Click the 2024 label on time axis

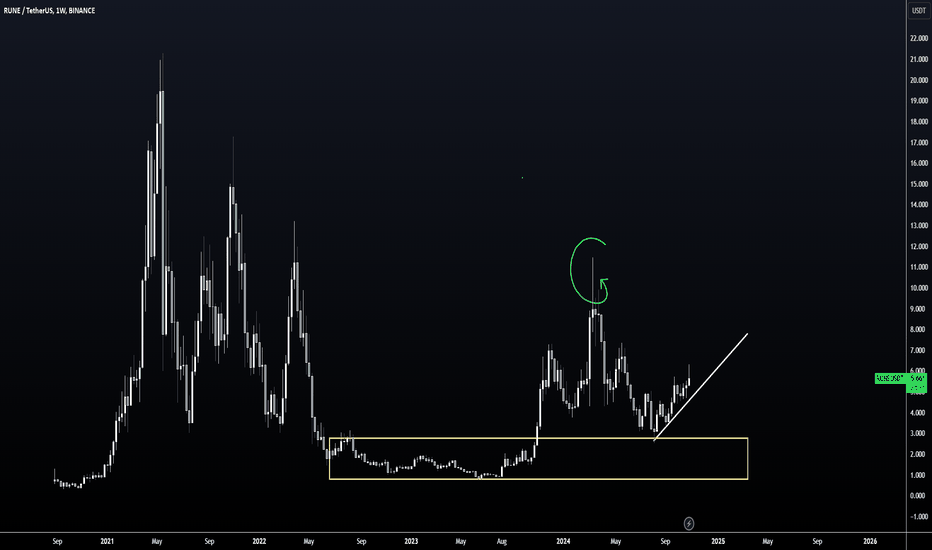(563, 541)
